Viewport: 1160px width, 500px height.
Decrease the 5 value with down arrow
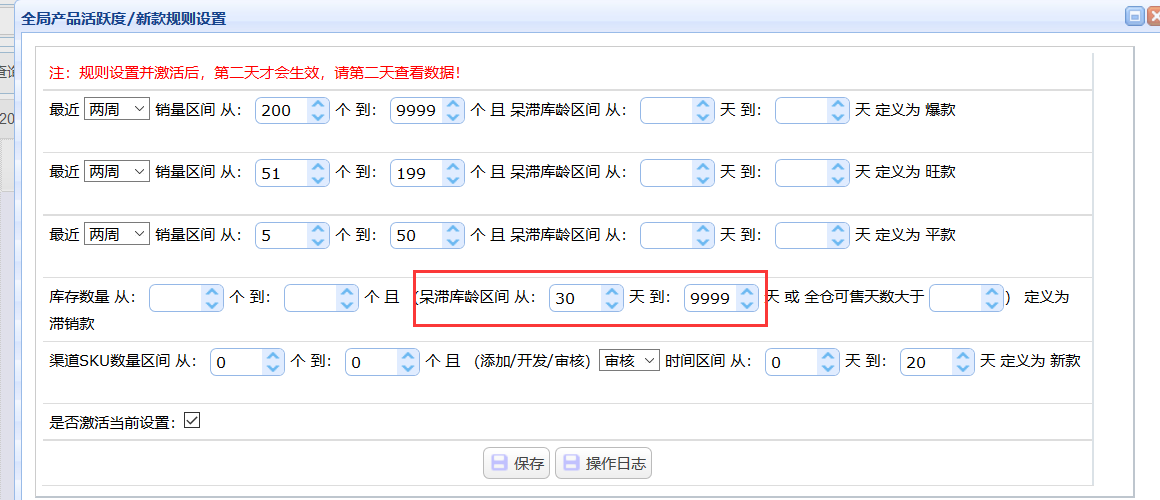click(319, 243)
